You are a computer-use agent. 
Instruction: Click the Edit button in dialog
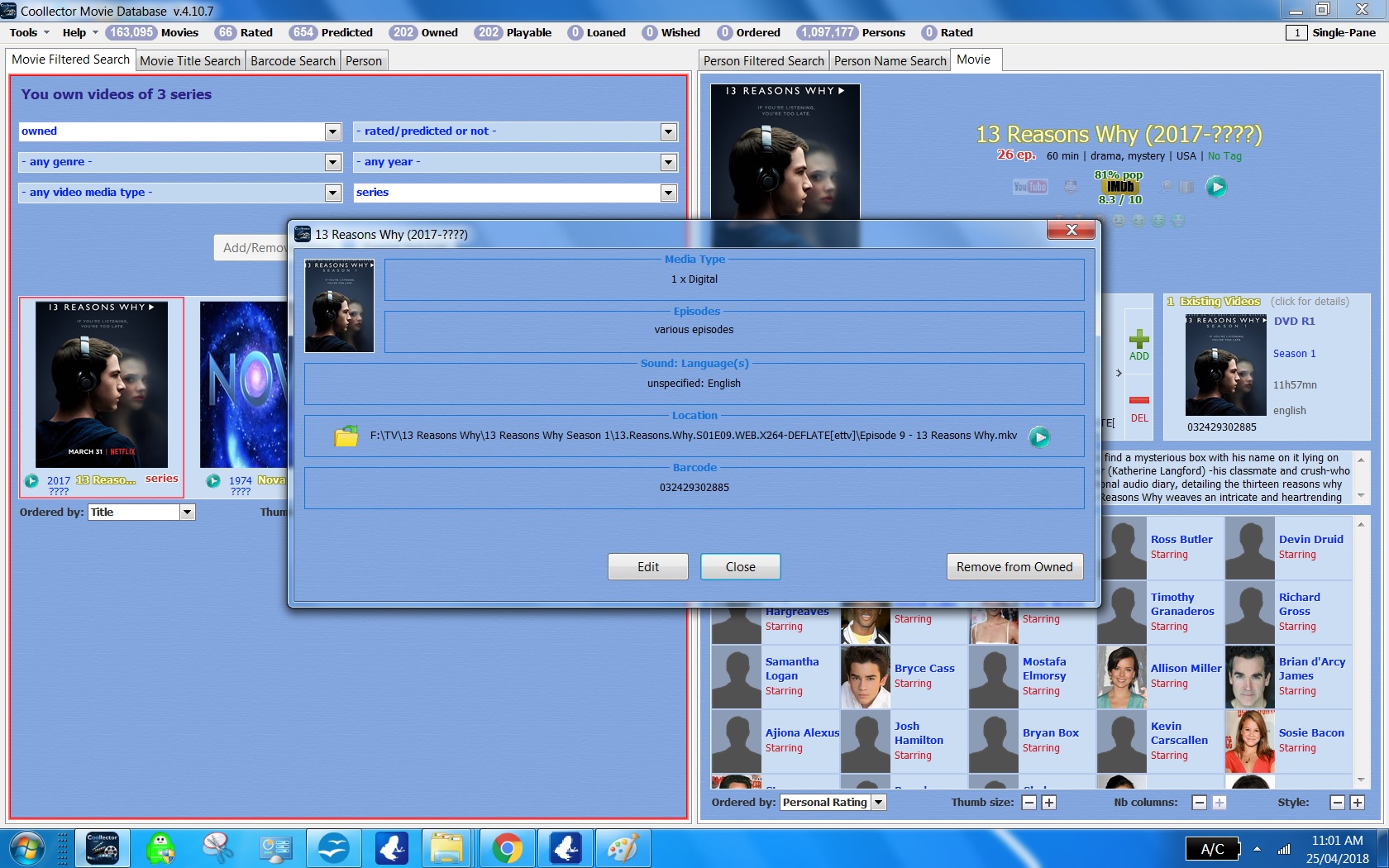[x=648, y=567]
